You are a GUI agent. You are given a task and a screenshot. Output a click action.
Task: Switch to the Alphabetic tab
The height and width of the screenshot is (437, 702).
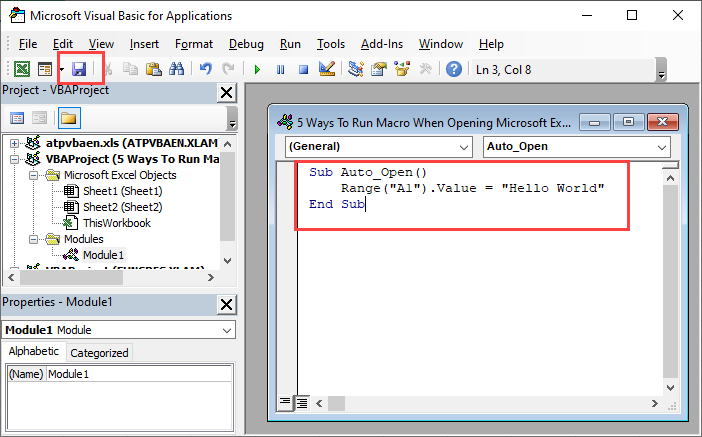[x=34, y=351]
